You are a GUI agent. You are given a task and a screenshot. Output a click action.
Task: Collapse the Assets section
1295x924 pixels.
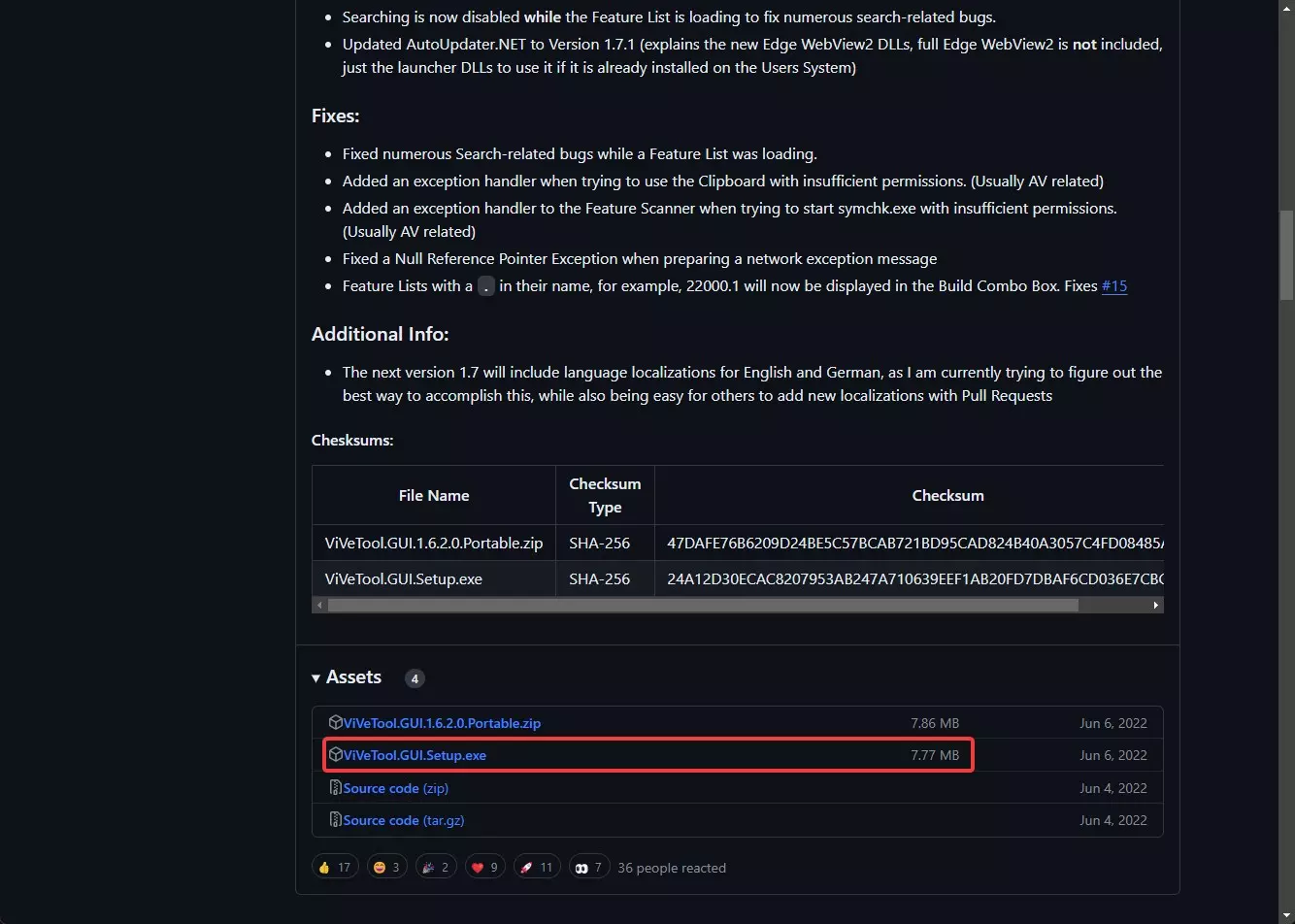coord(347,677)
